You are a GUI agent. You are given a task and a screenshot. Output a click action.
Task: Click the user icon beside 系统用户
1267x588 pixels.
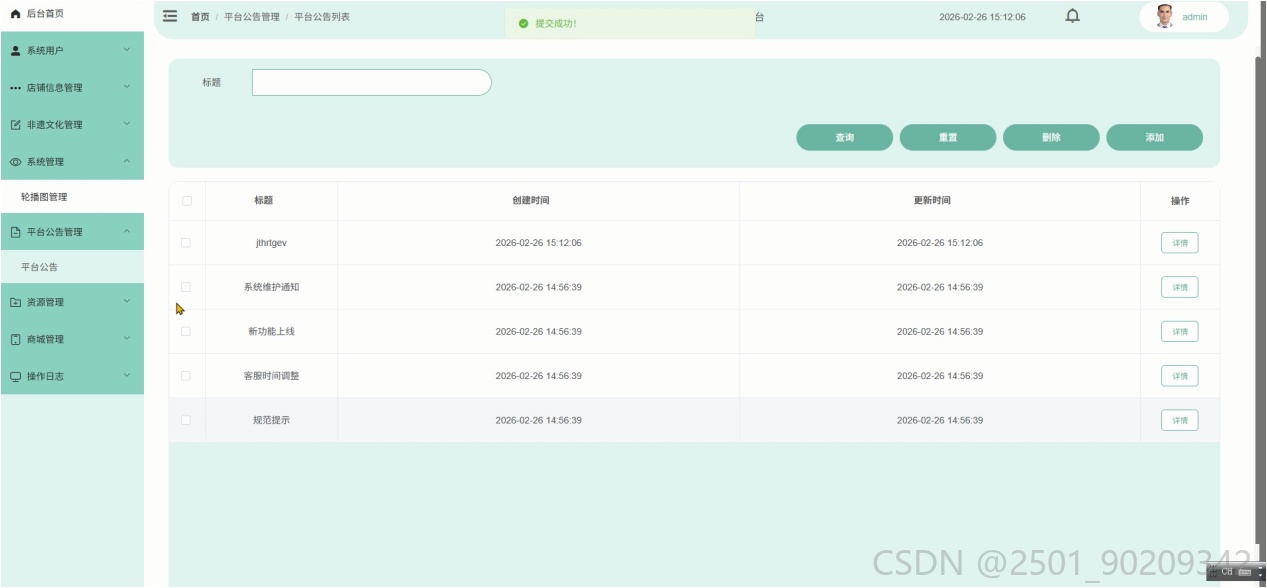(15, 51)
